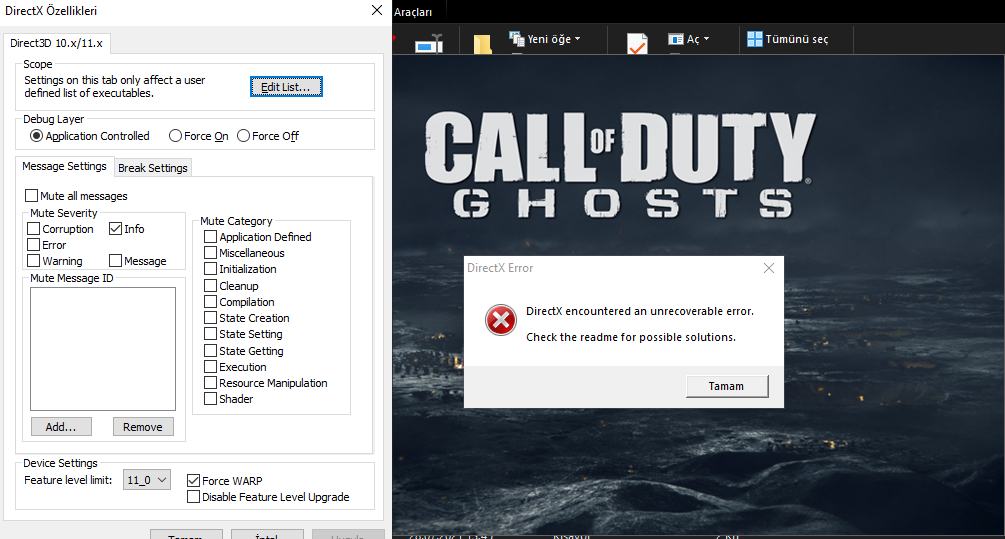Click the Add... button under Mute Message ID

pyautogui.click(x=61, y=427)
